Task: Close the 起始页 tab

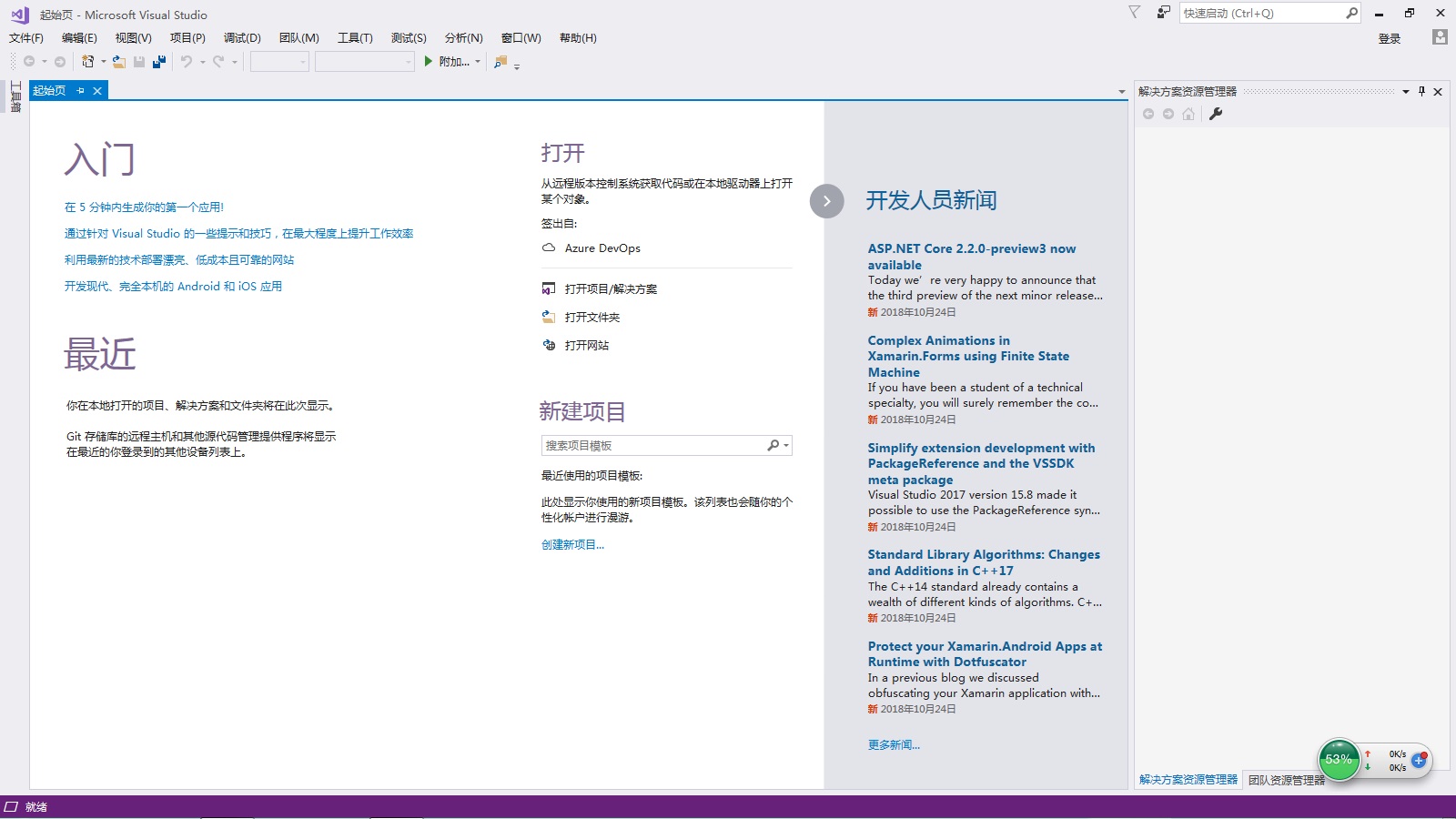Action: coord(97,91)
